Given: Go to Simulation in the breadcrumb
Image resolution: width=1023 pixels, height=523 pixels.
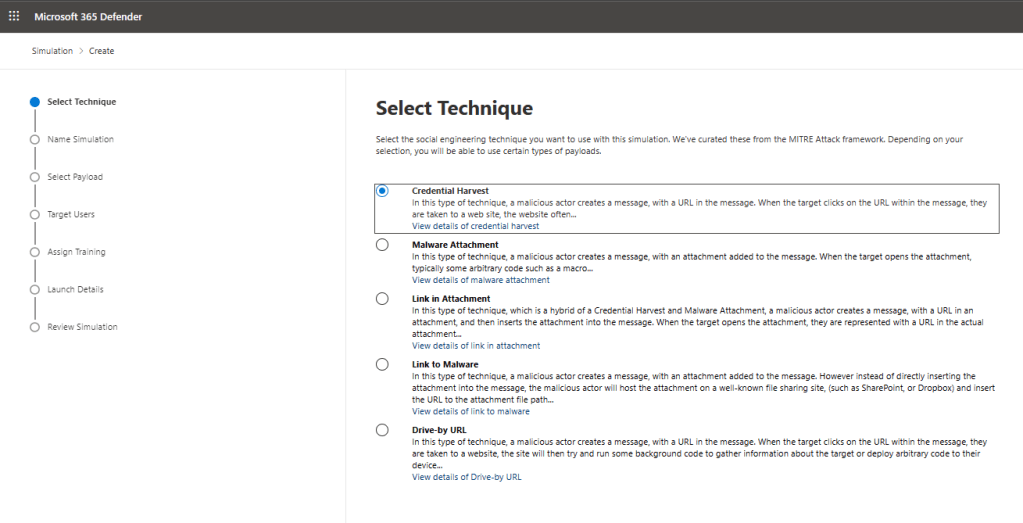Looking at the screenshot, I should coord(52,51).
